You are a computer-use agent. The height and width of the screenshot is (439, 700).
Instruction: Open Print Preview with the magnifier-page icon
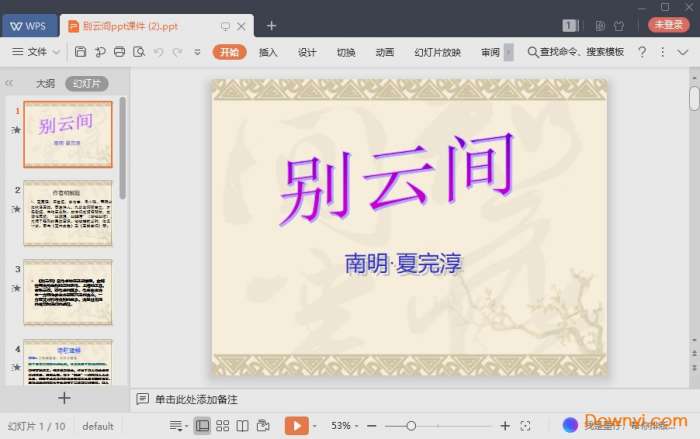139,52
